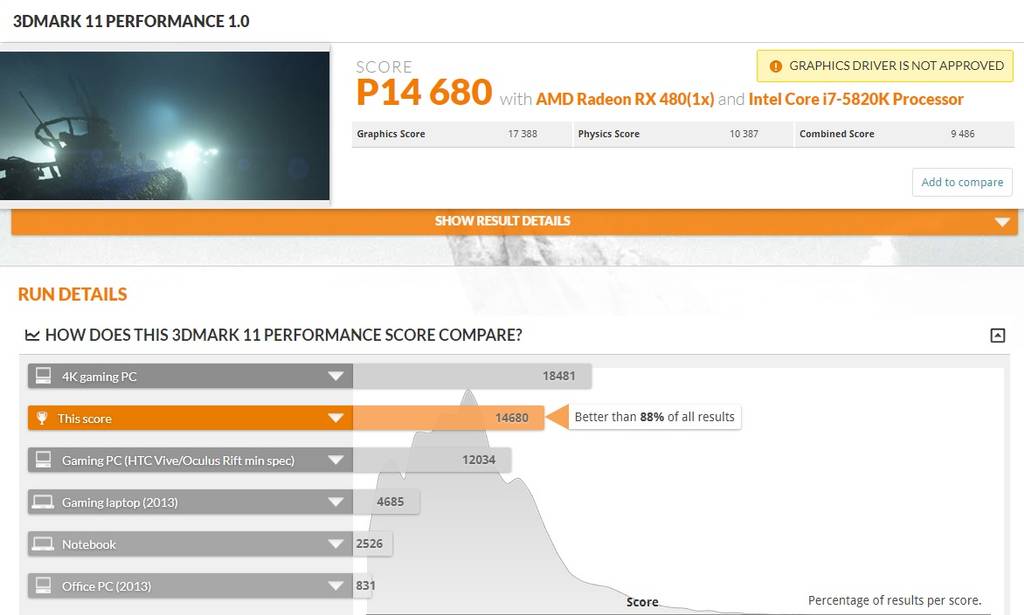Viewport: 1024px width, 615px height.
Task: Click the 2526 Notebook score value
Action: (x=370, y=543)
